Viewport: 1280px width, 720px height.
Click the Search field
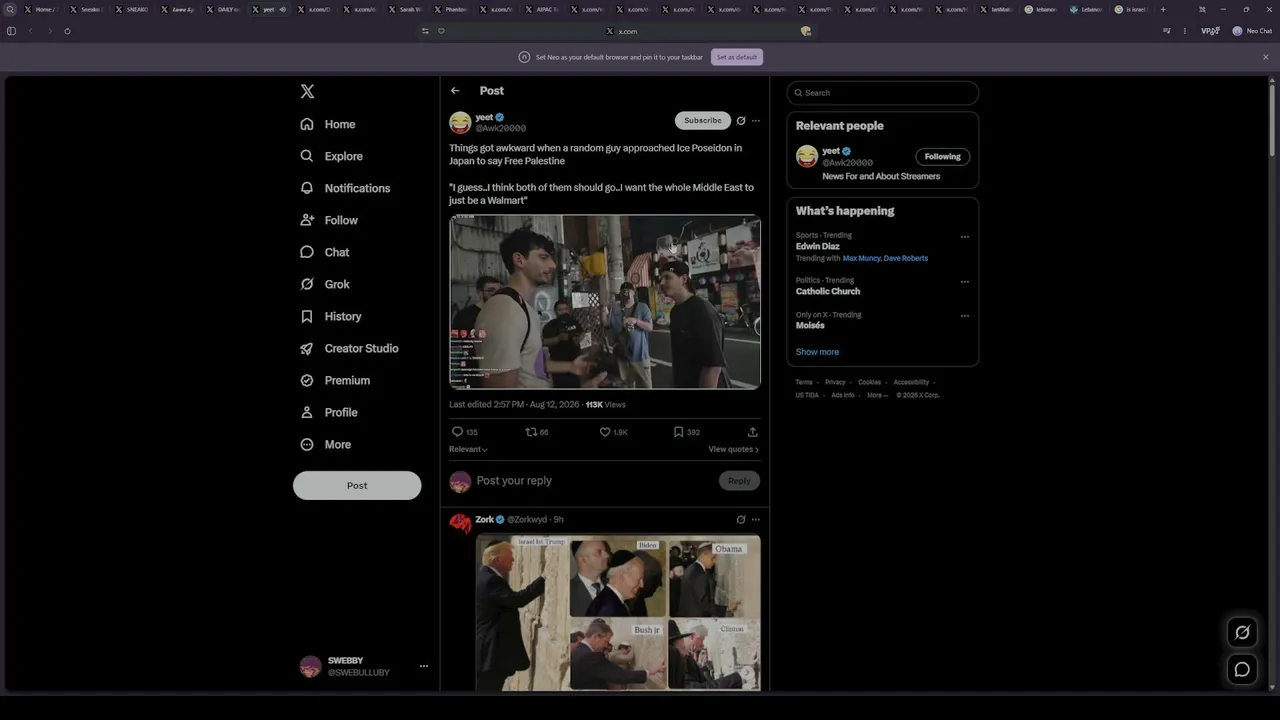click(x=882, y=93)
